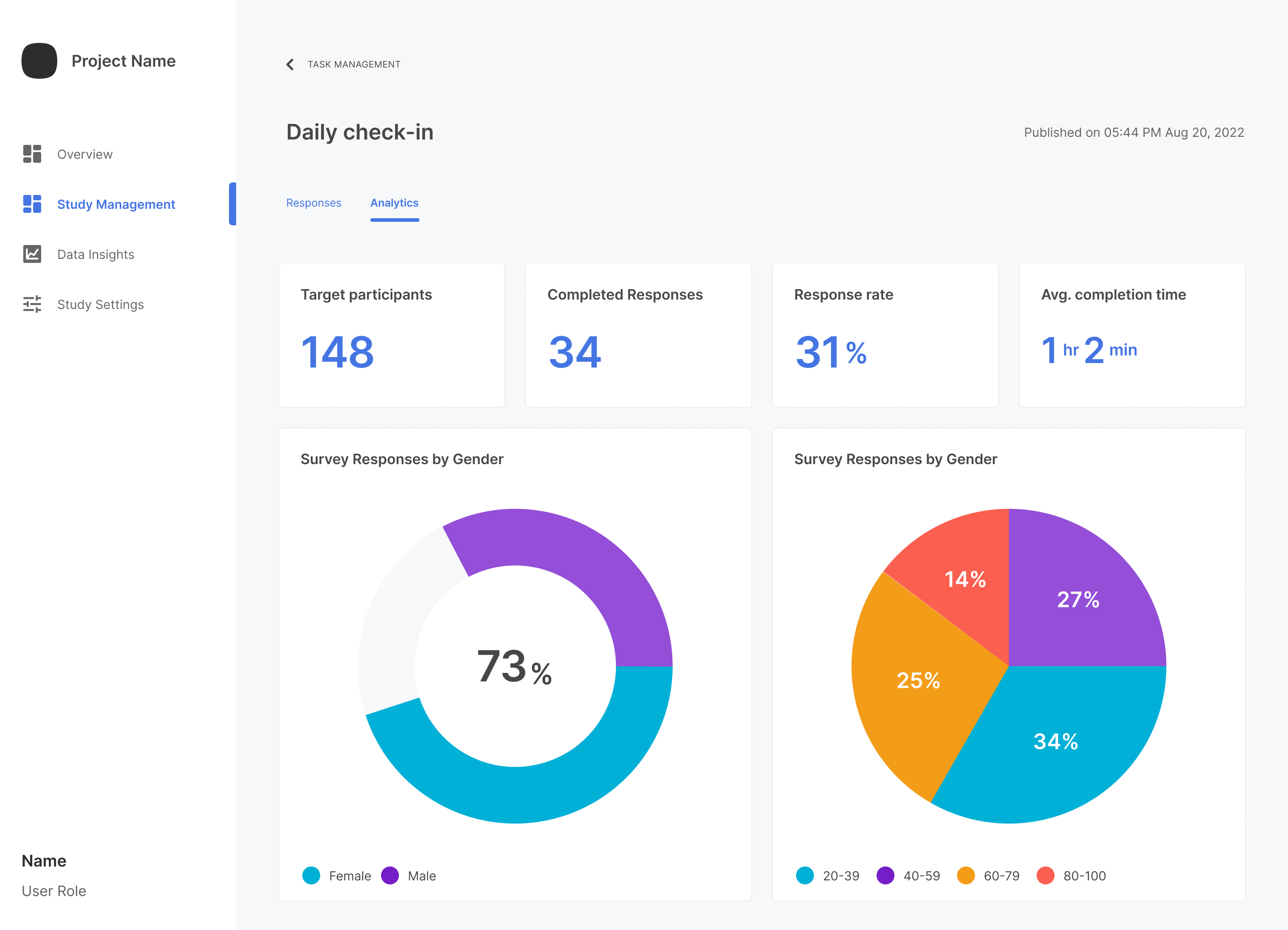This screenshot has height=930, width=1288.
Task: Click the 80-100 red legend dot
Action: point(1046,875)
